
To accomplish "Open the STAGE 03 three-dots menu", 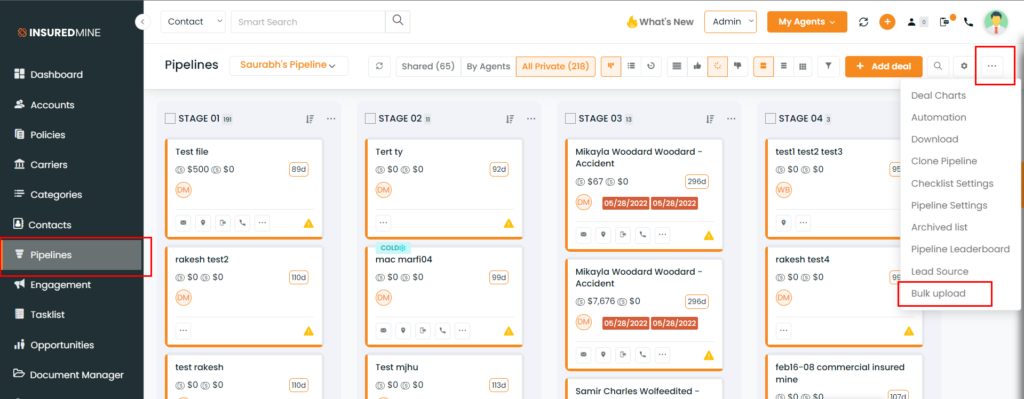I will (x=731, y=119).
